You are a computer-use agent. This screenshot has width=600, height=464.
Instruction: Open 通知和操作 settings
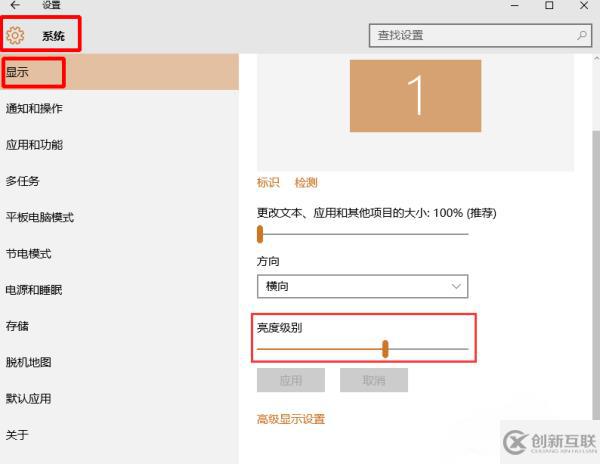coord(119,109)
